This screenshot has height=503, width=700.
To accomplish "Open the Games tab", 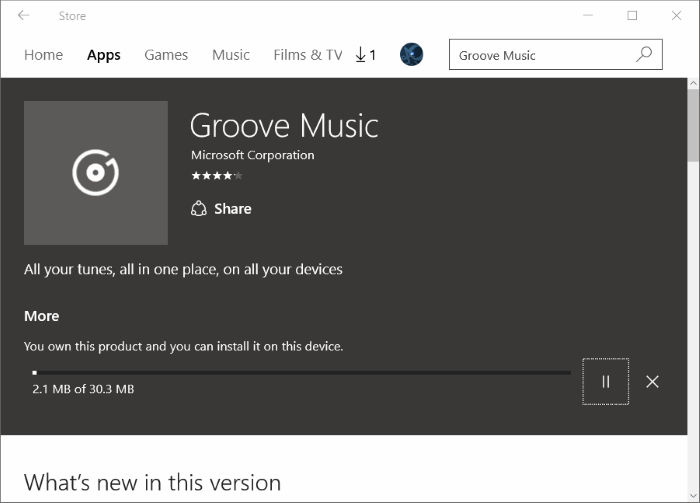I will pyautogui.click(x=166, y=55).
